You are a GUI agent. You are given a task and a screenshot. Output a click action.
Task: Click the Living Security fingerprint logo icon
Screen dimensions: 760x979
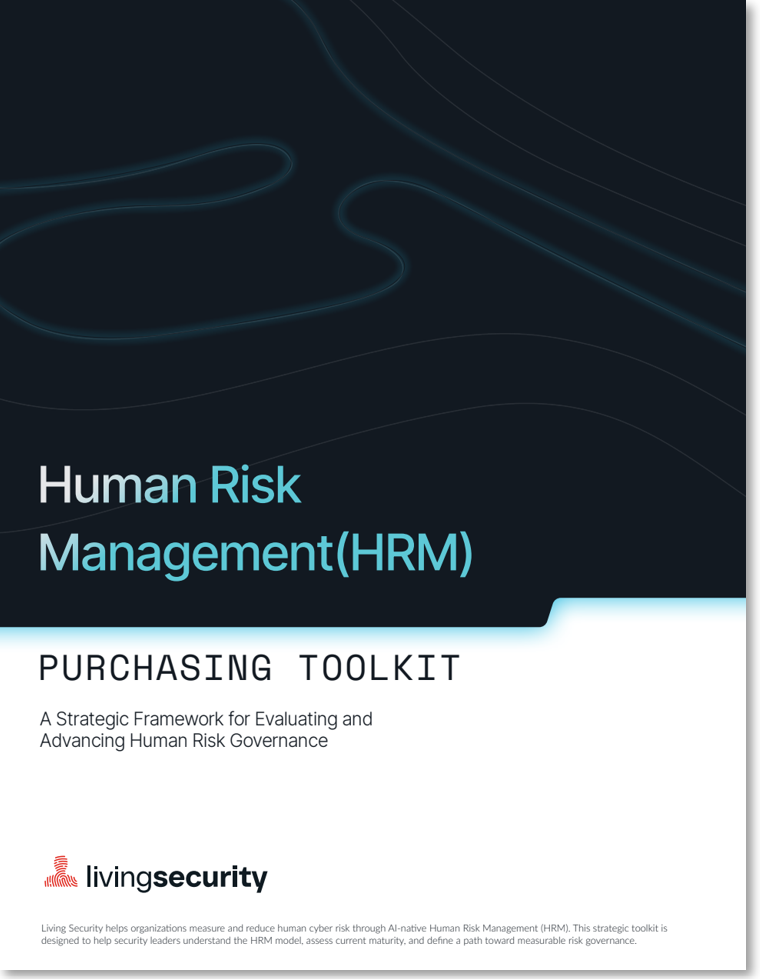[x=60, y=872]
